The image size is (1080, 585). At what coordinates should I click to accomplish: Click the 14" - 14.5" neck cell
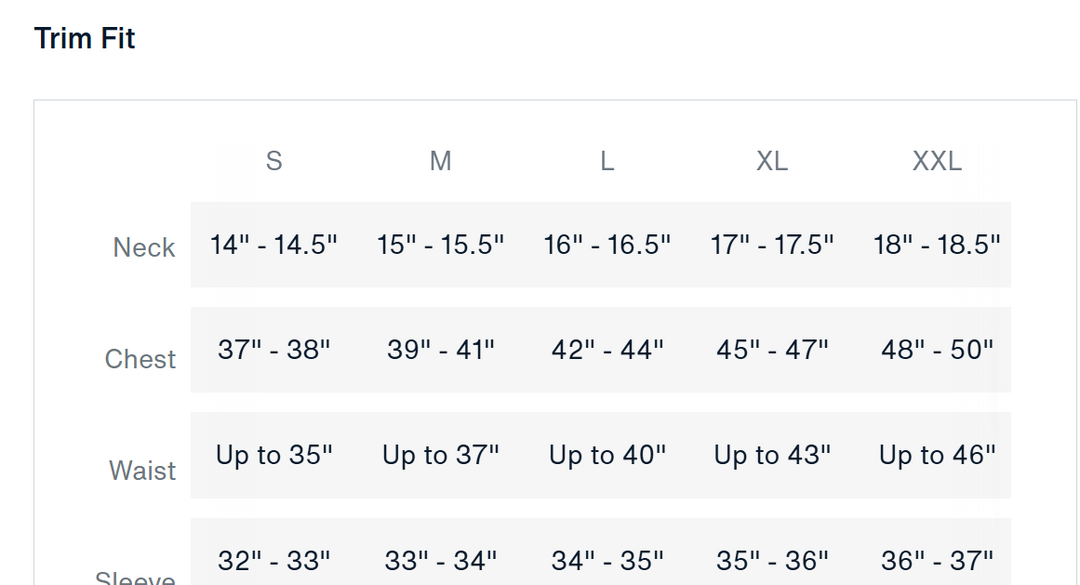[x=274, y=245]
